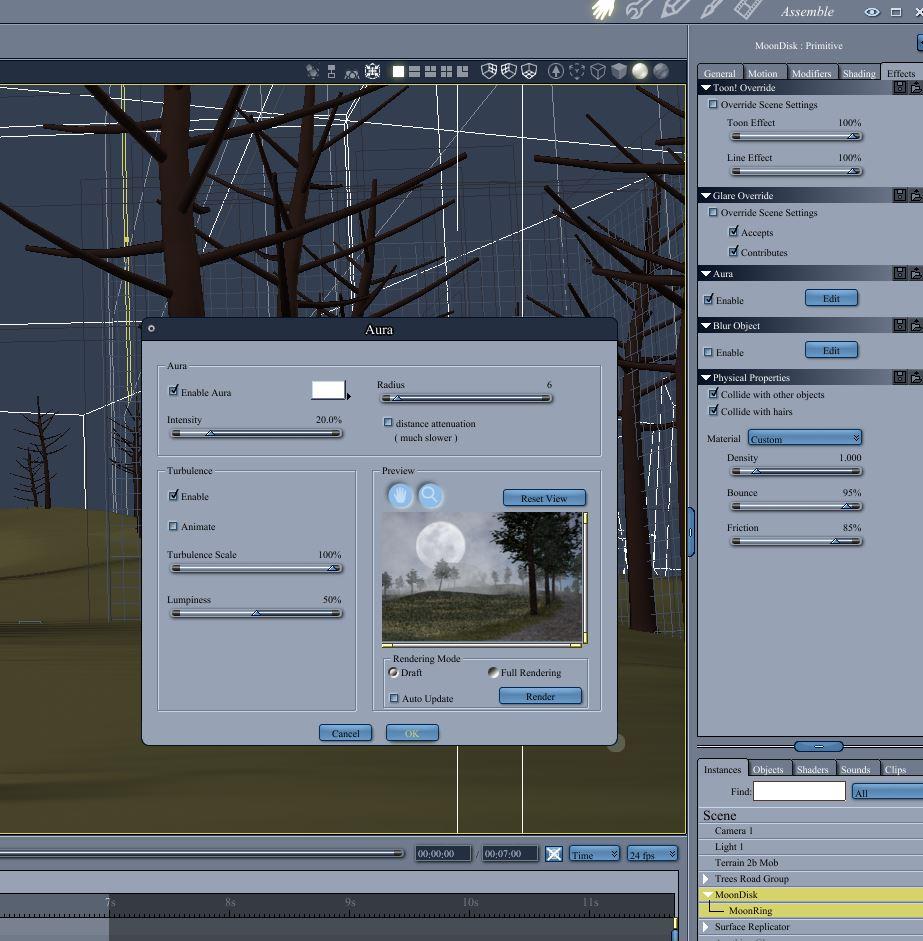Expand Trees Road Group in scene tree

coord(706,879)
